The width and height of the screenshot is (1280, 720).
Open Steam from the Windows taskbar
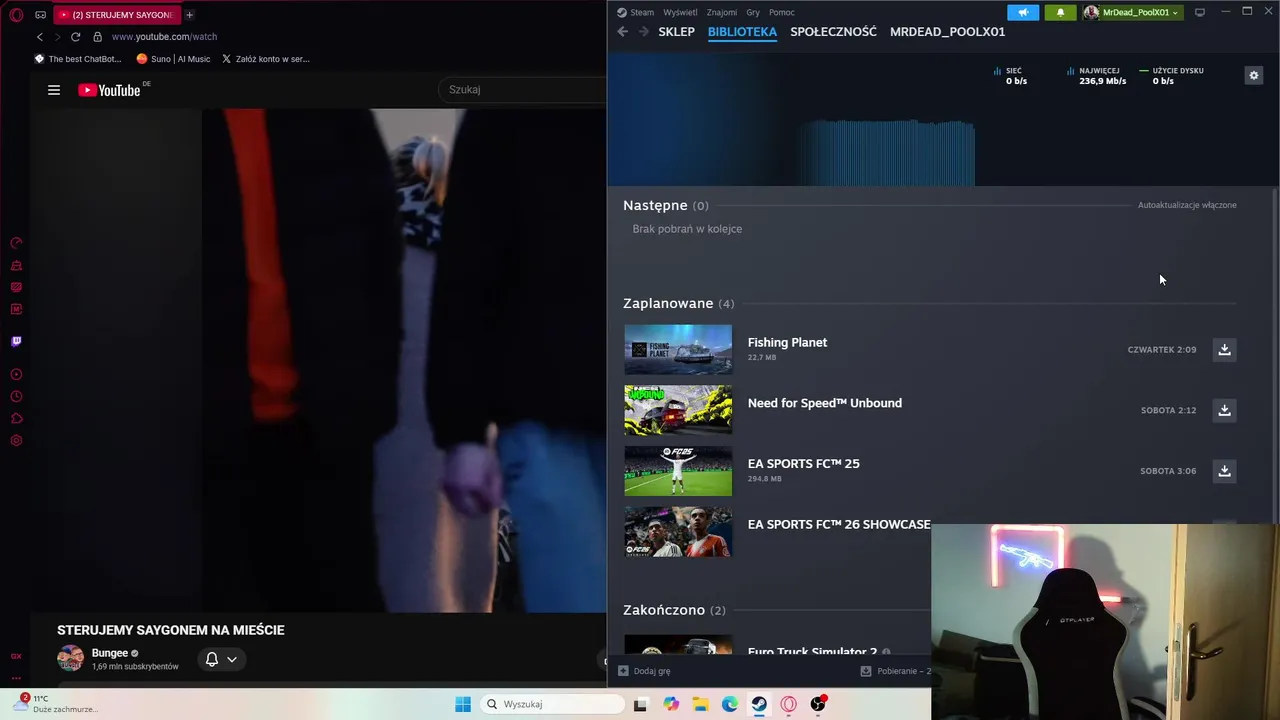click(759, 704)
